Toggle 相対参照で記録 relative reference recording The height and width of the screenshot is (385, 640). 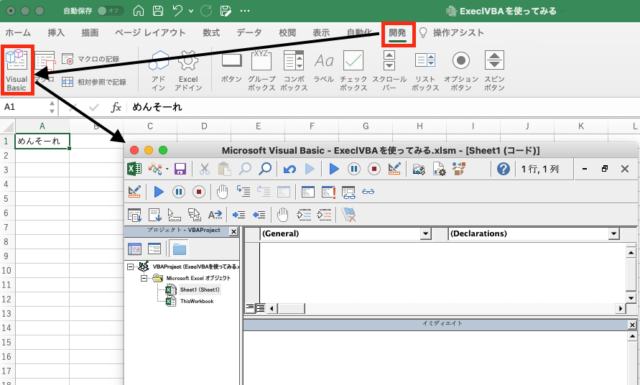pos(94,82)
